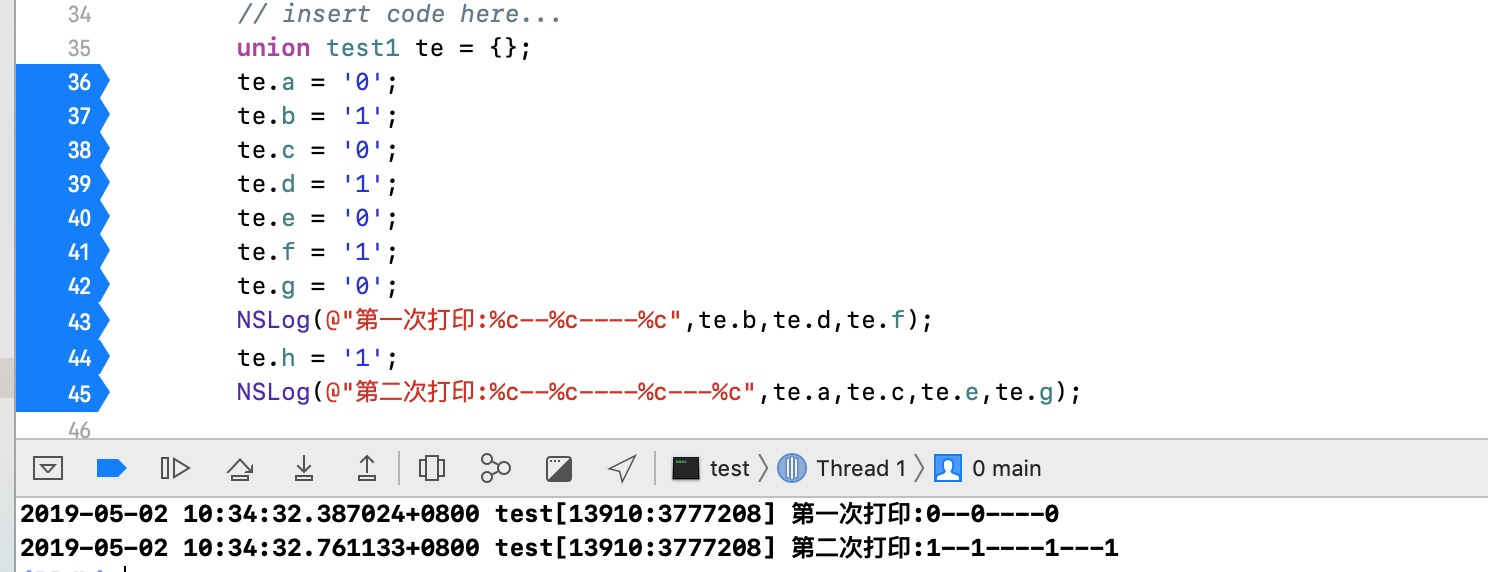Click the test1 type name
This screenshot has width=1488, height=572.
point(363,48)
